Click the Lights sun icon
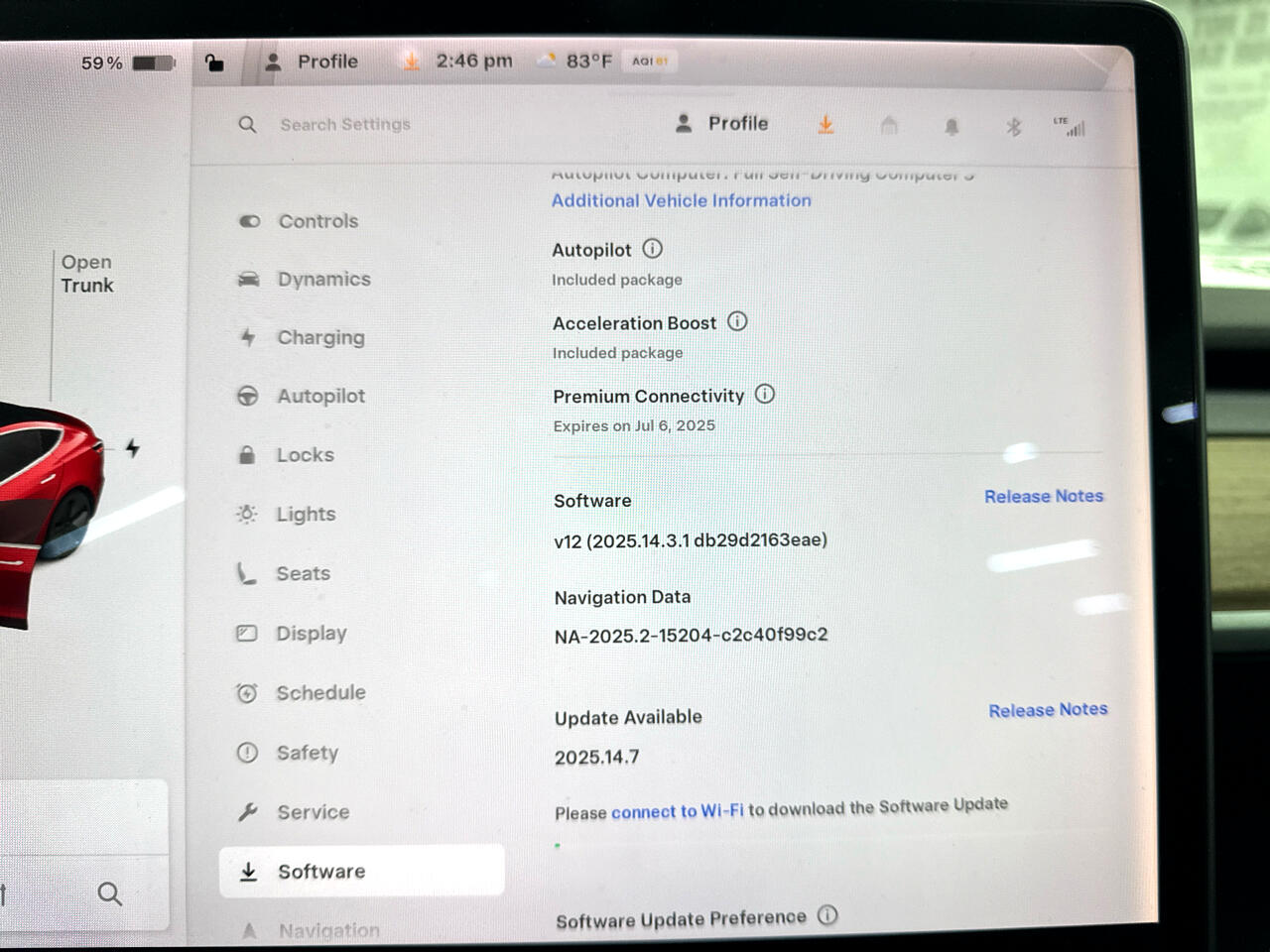Screen dimensions: 1270x952 [247, 514]
